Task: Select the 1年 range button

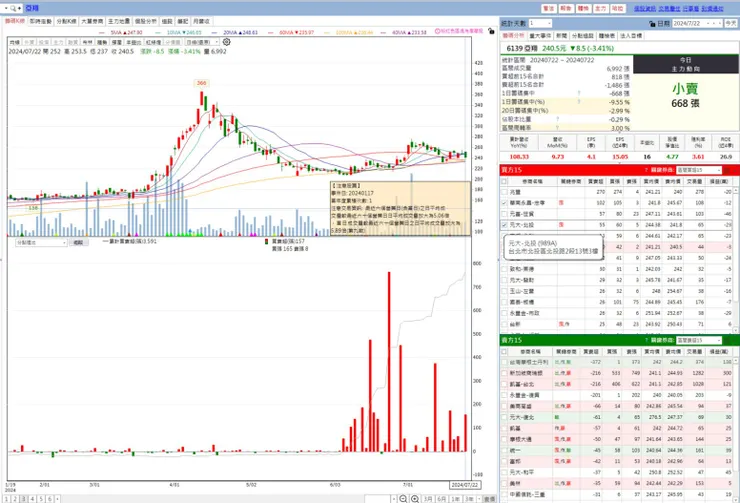Action: coord(455,499)
